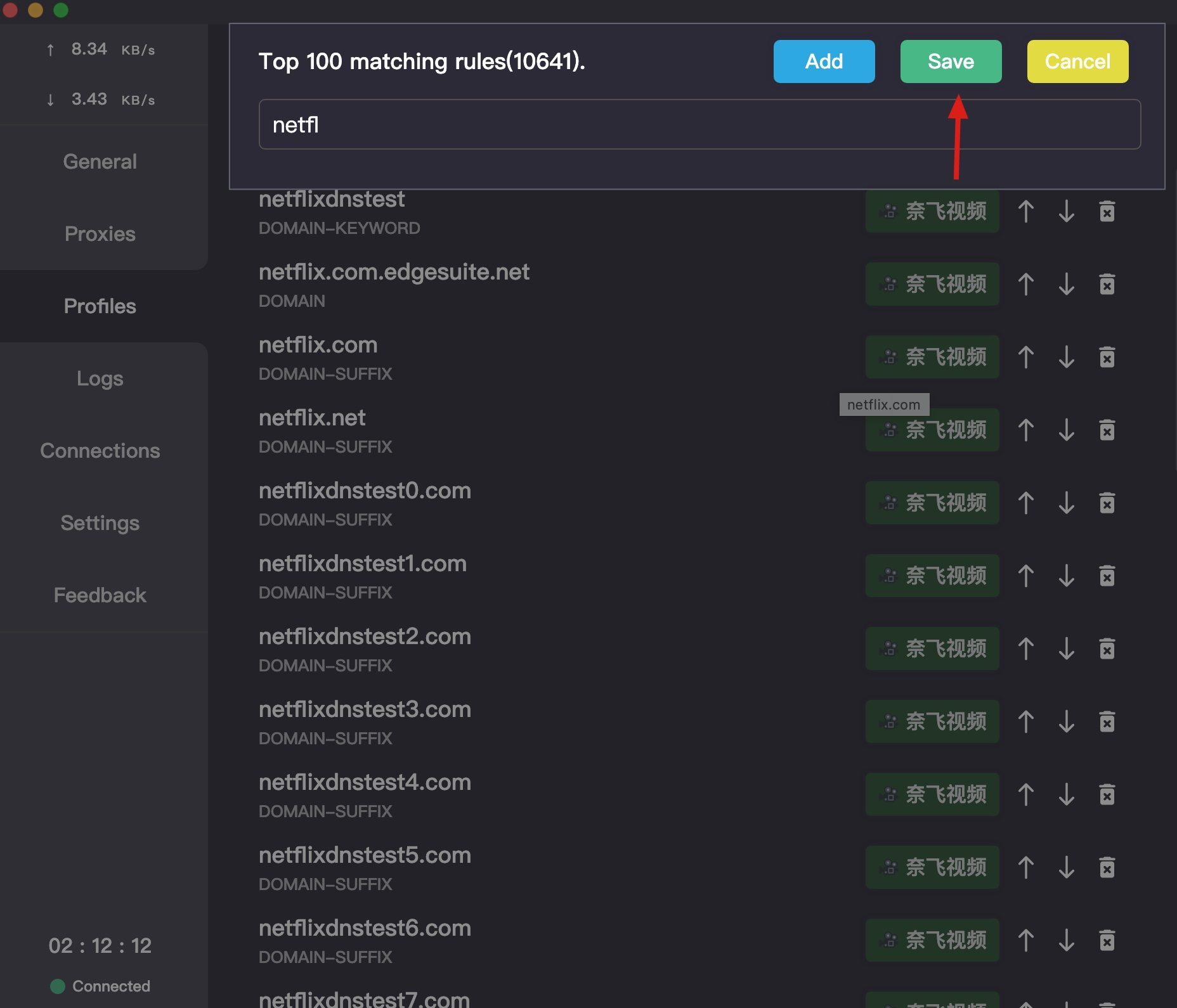Screen dimensions: 1177x1008
Task: Cancel rule editing
Action: coord(1077,61)
